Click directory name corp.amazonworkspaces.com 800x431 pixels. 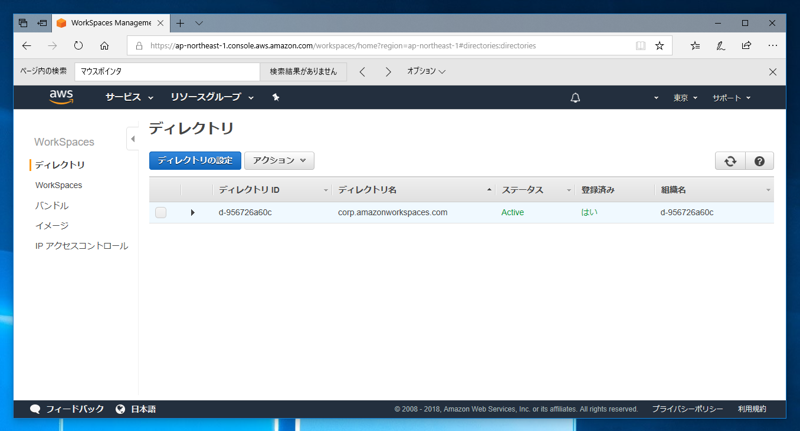[392, 213]
